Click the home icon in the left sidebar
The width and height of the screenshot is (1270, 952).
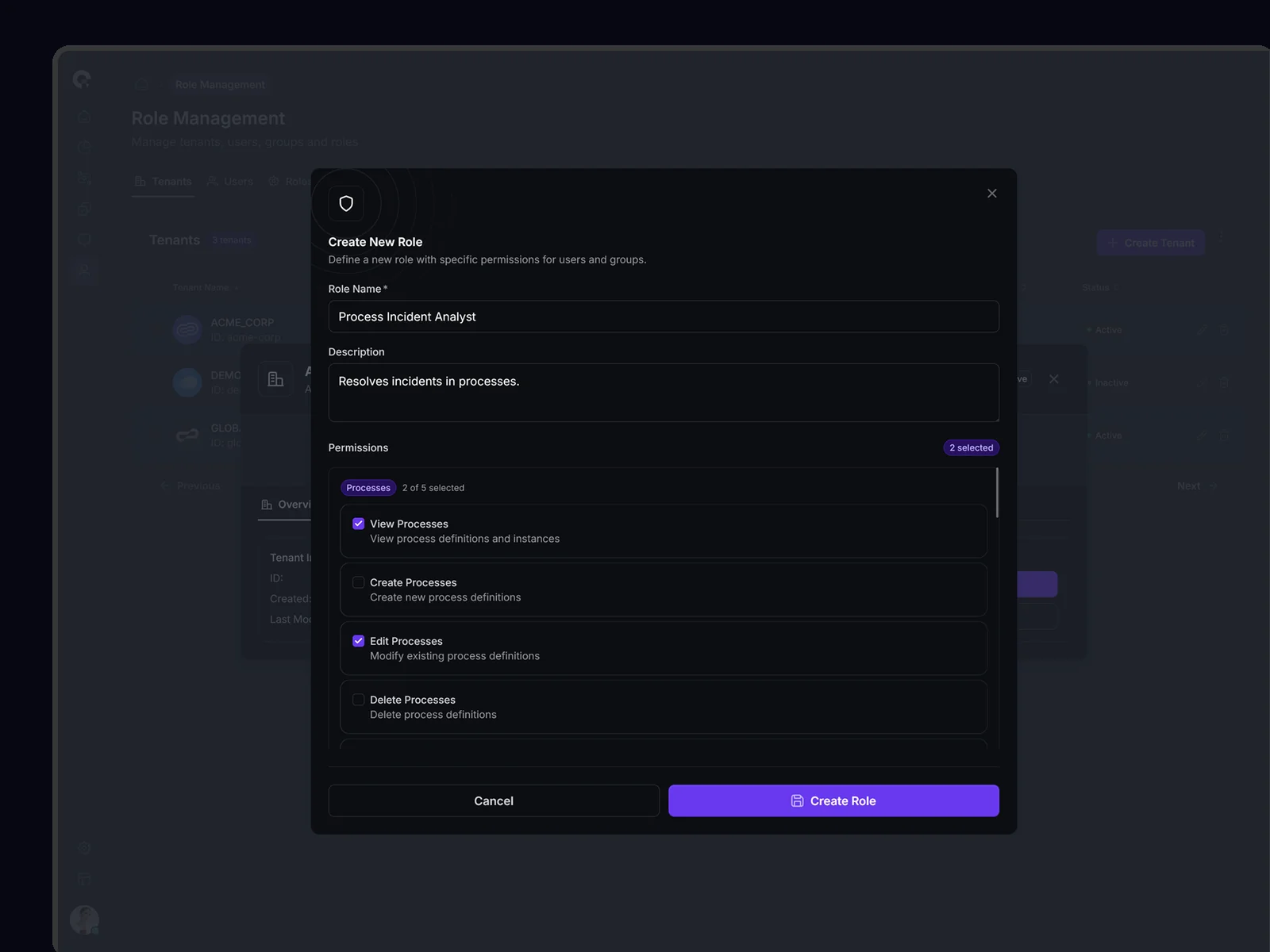click(x=84, y=117)
